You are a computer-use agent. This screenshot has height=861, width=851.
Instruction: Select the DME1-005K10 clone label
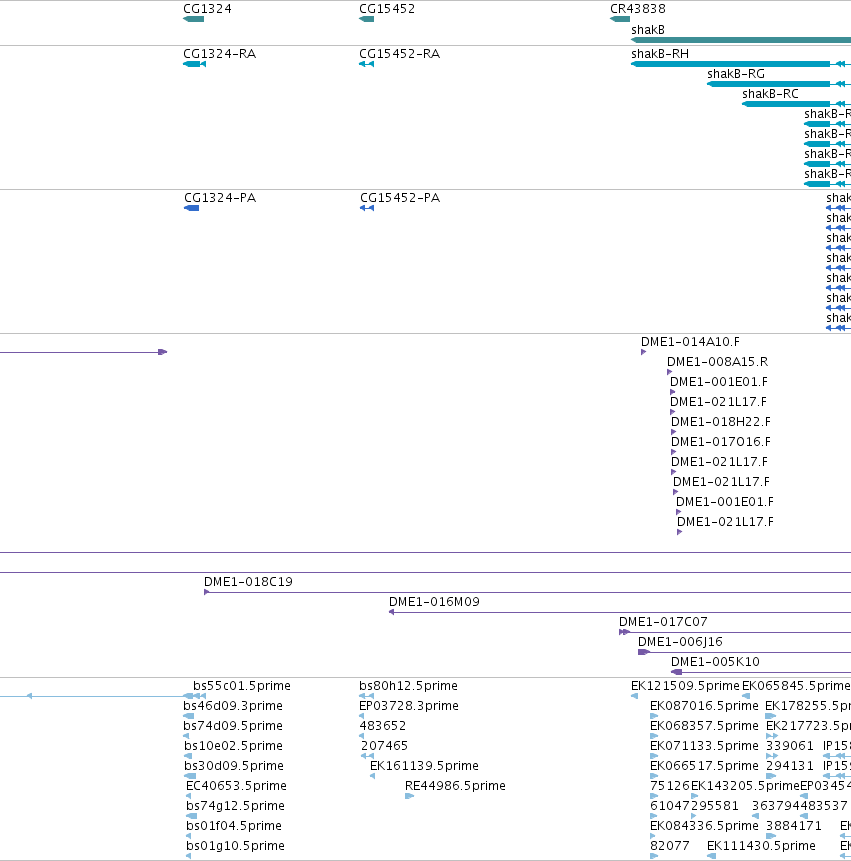click(x=715, y=662)
